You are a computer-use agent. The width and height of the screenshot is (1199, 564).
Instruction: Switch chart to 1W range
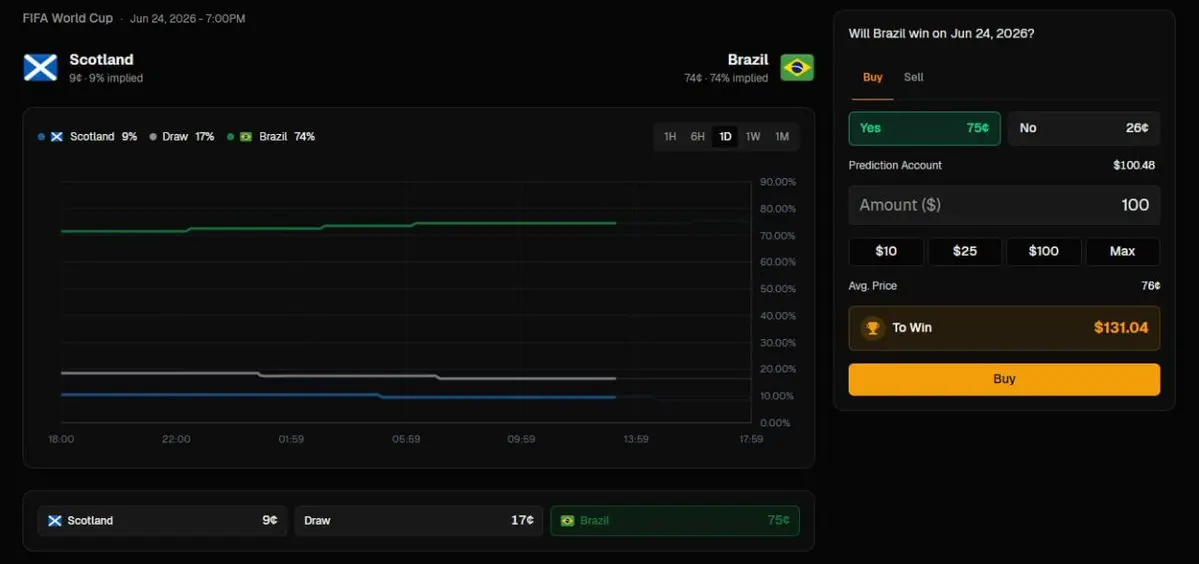click(x=753, y=137)
